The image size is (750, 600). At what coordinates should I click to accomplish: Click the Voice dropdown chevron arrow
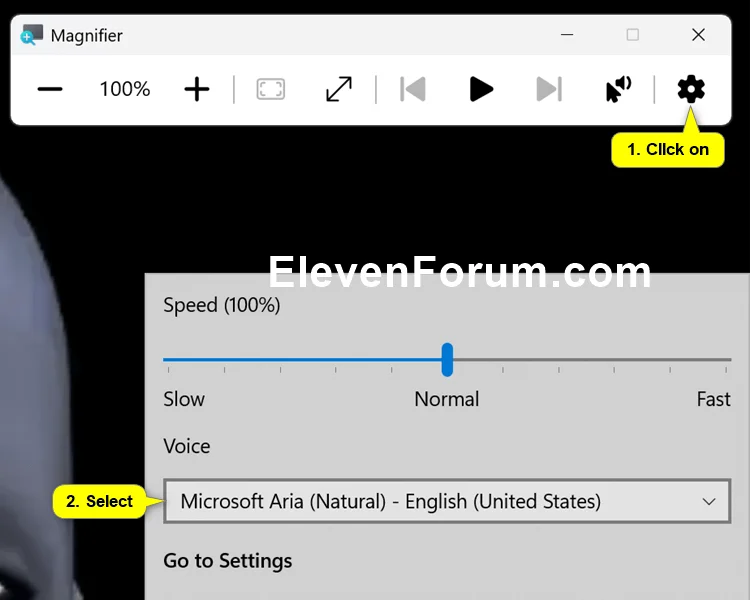(709, 501)
